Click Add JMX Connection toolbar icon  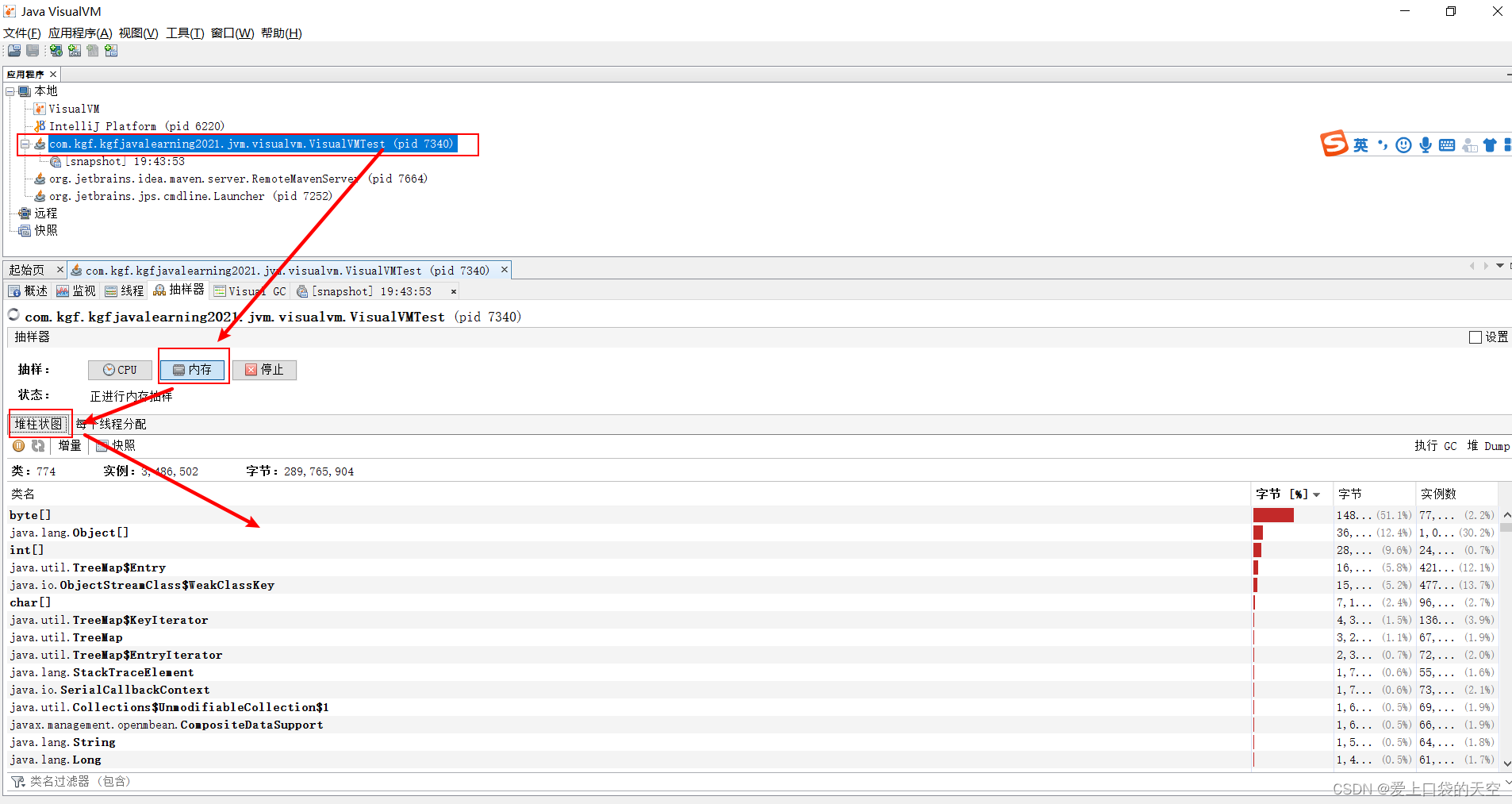click(75, 51)
